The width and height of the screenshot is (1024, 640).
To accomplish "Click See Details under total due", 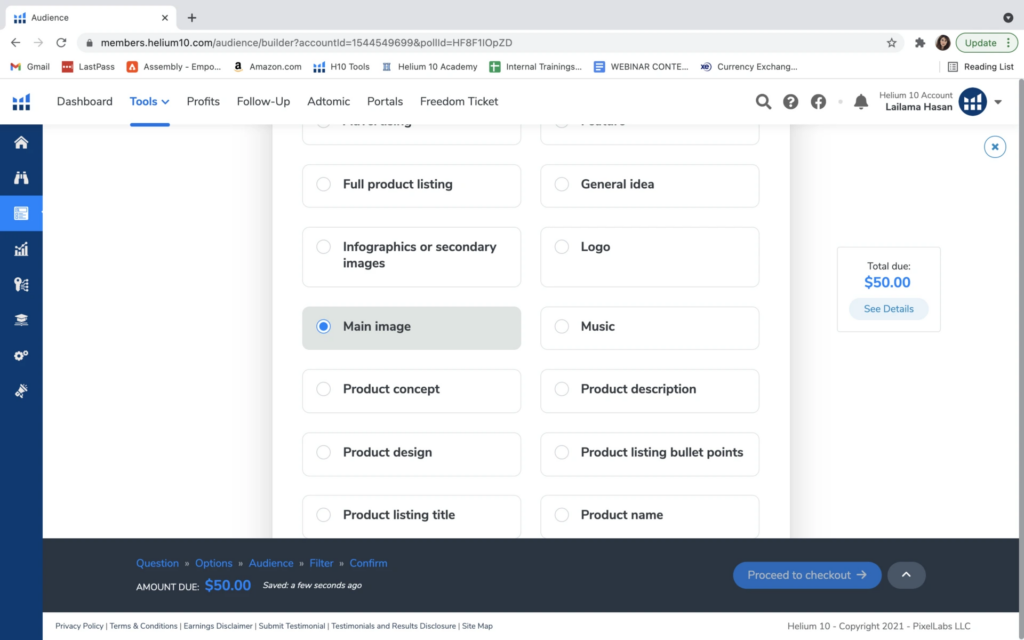I will [888, 309].
